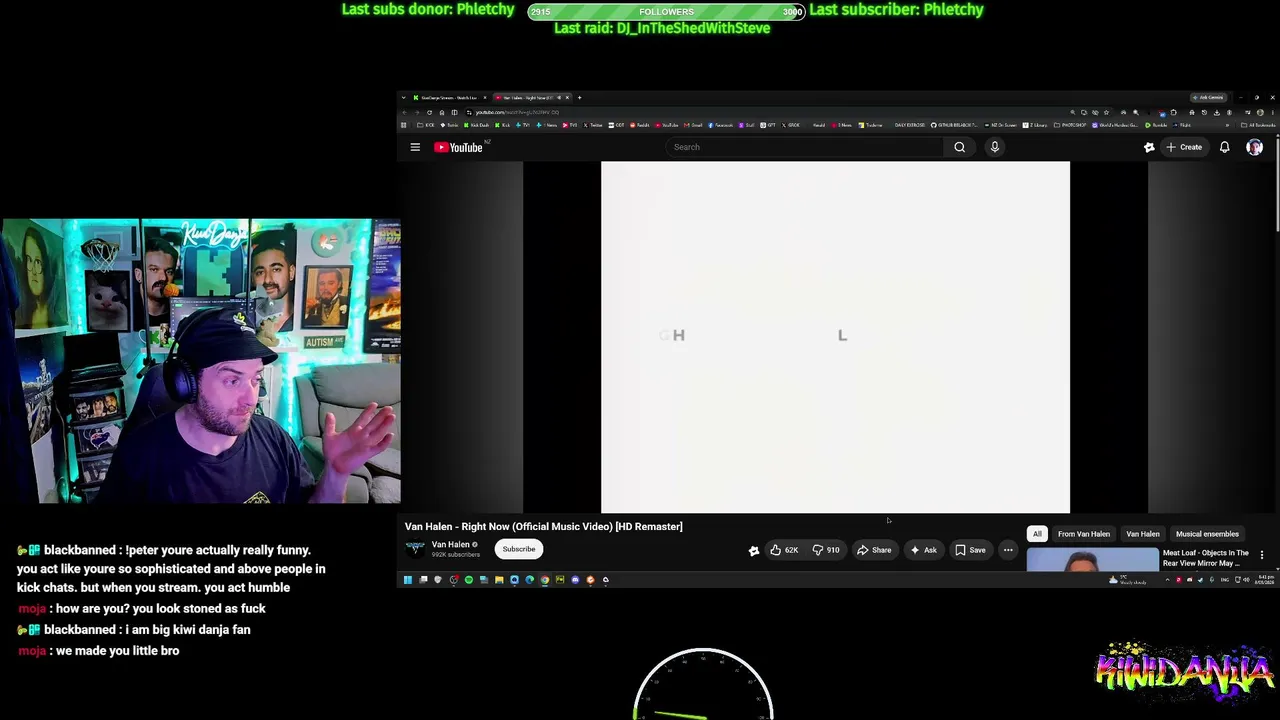1280x720 pixels.
Task: Open the browser three-dot menu
Action: [1274, 112]
